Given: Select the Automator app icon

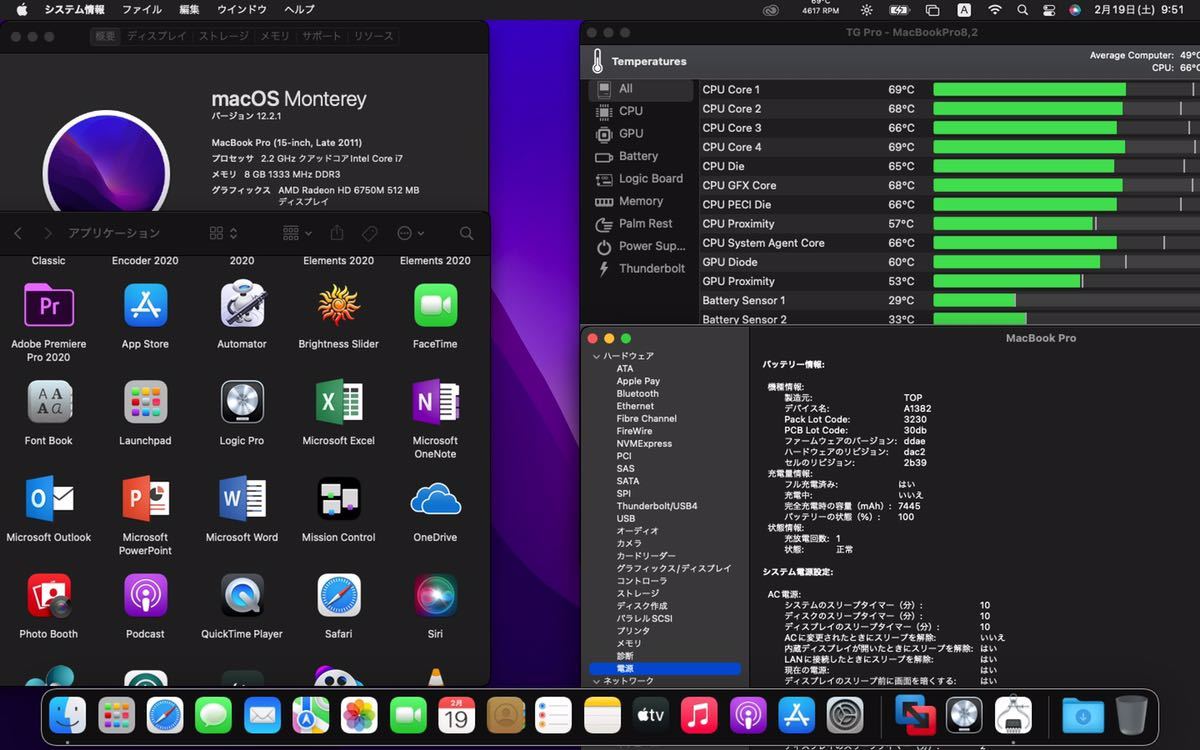Looking at the screenshot, I should (x=242, y=304).
